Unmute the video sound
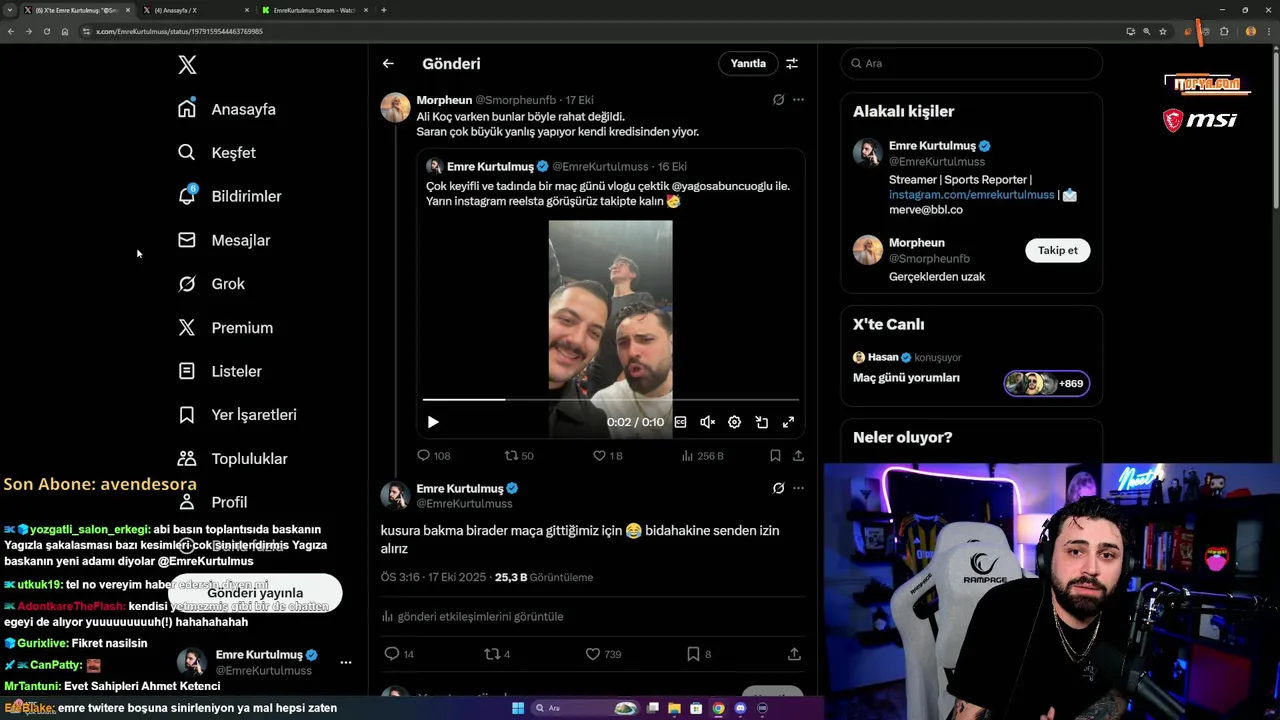 (x=707, y=422)
